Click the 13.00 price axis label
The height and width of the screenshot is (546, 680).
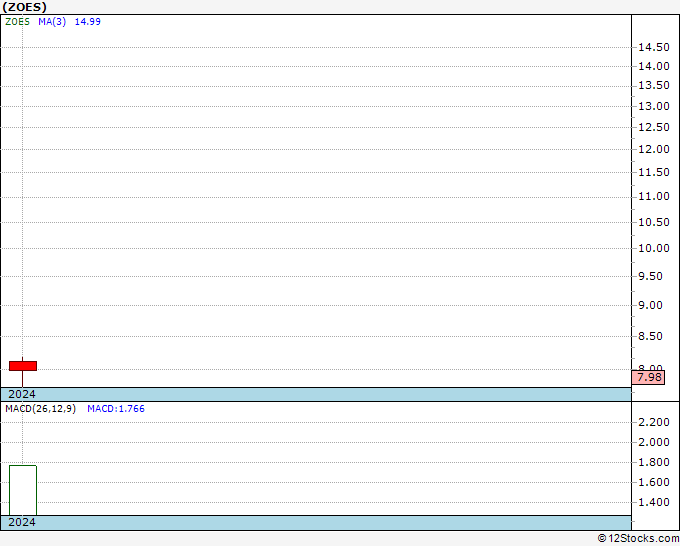654,106
